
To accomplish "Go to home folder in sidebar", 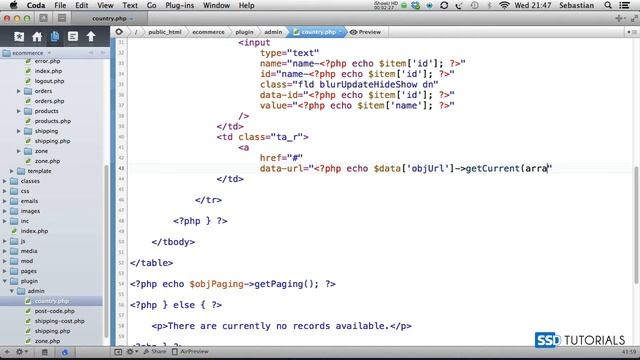I will [x=37, y=37].
